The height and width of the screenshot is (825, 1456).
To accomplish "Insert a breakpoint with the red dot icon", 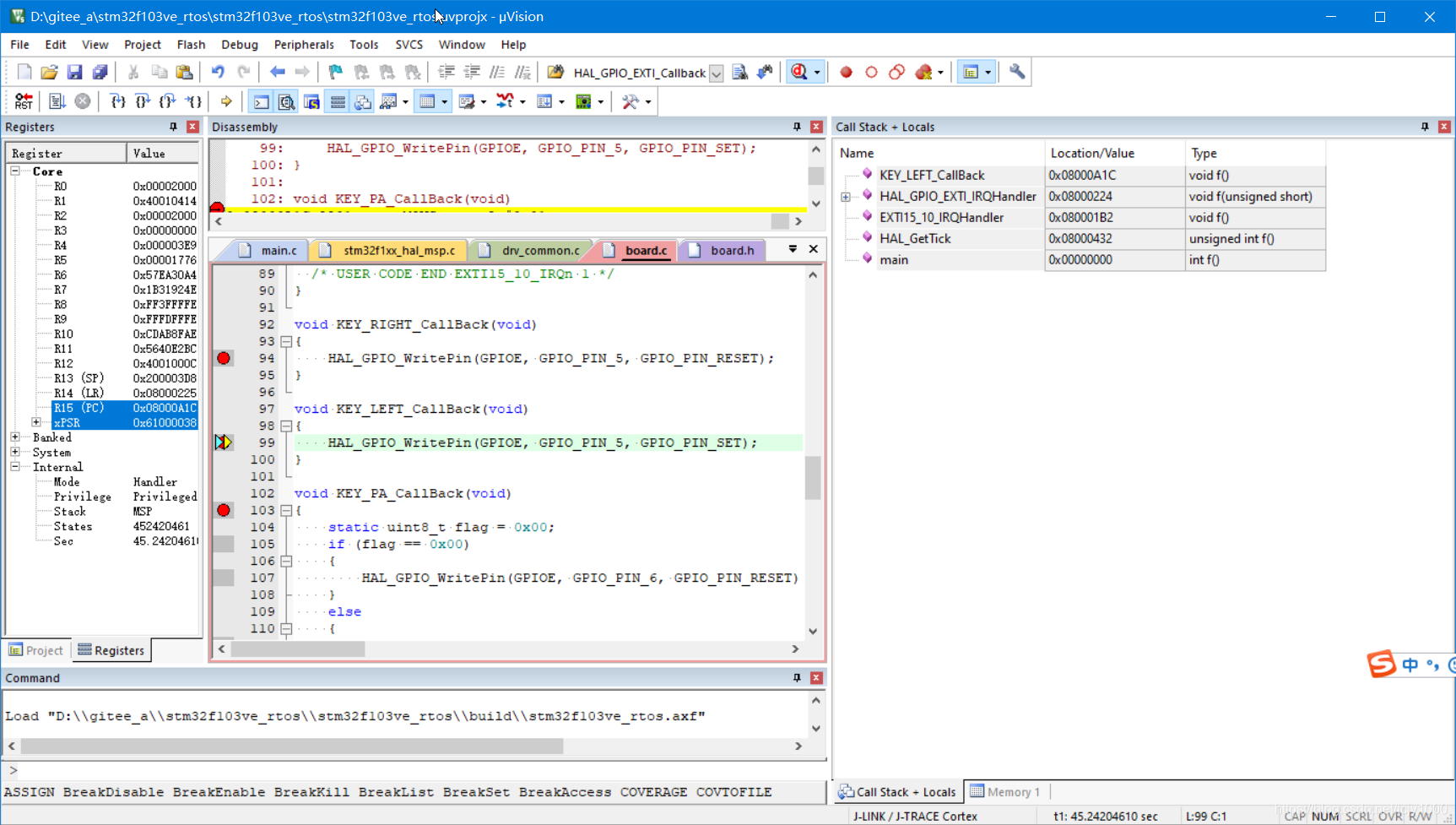I will tap(846, 73).
